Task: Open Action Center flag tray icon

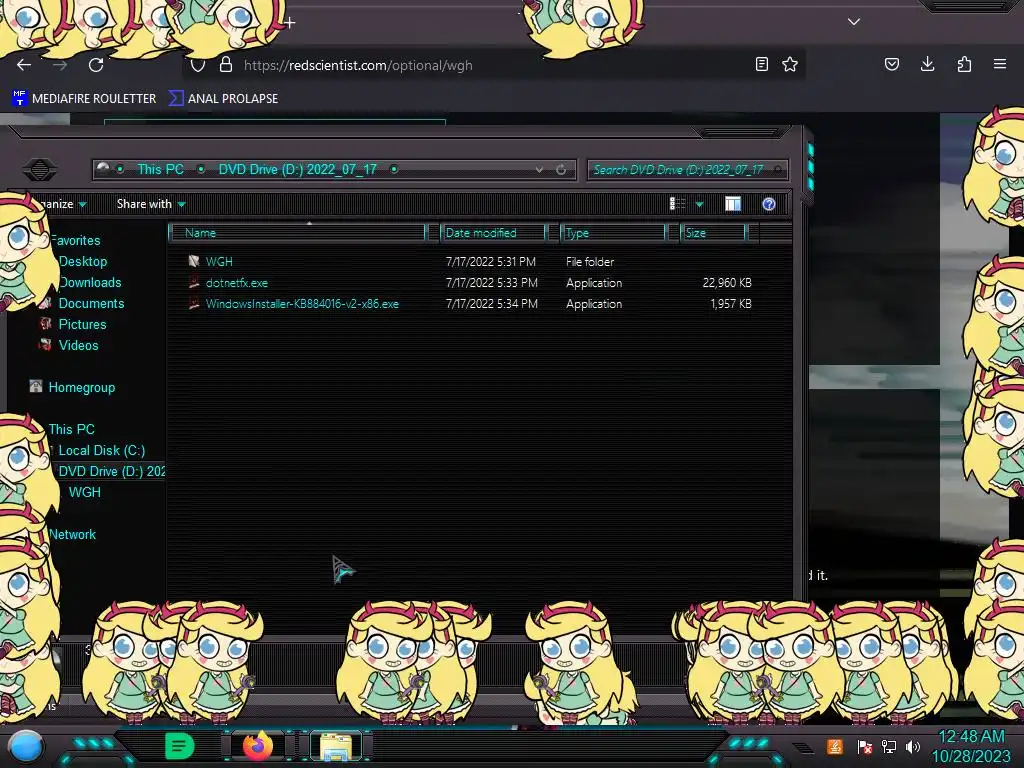Action: 865,746
